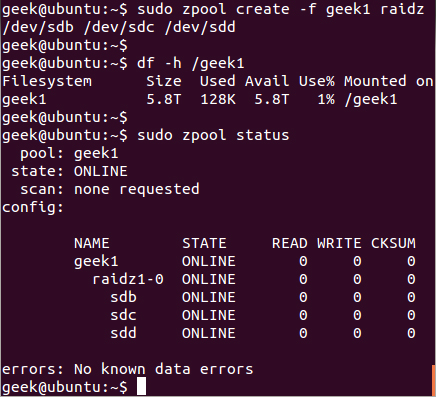
Task: Click the 'sudo zpool status' command
Action: point(213,135)
